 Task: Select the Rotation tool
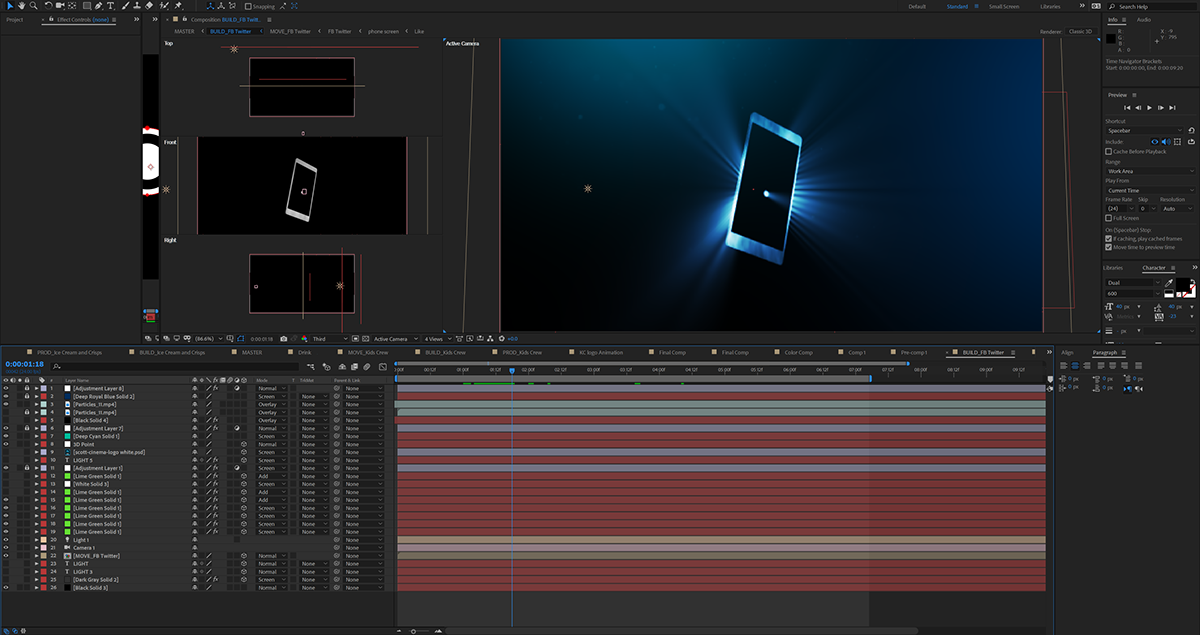click(x=49, y=5)
